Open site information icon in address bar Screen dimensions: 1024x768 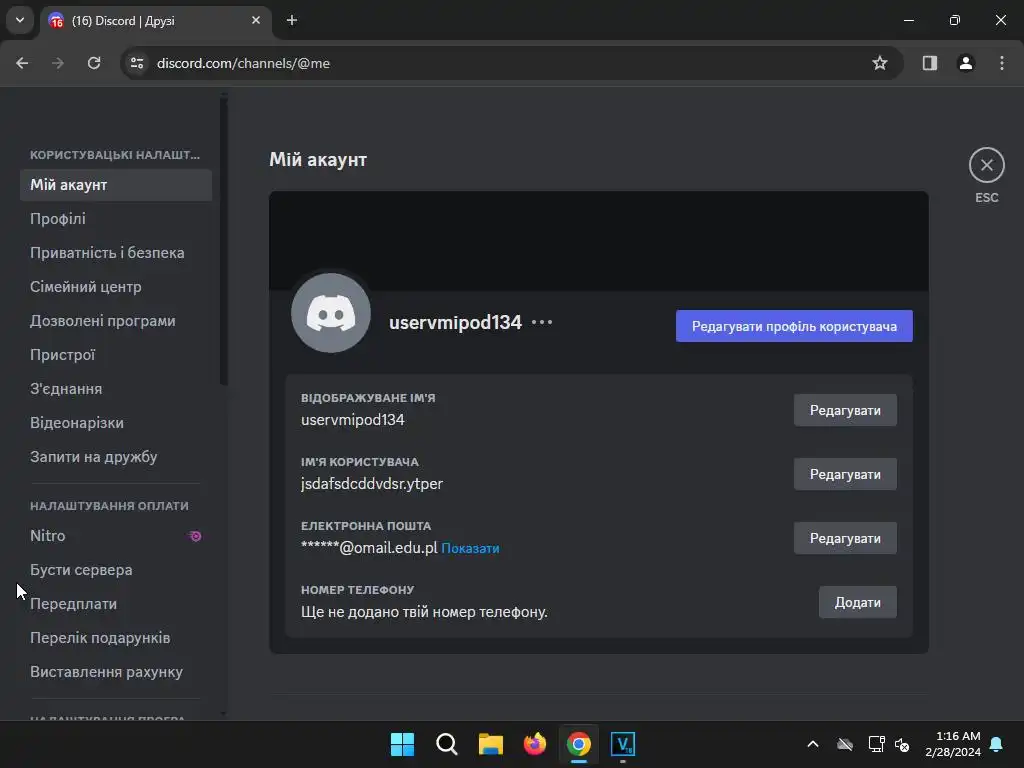tap(137, 63)
